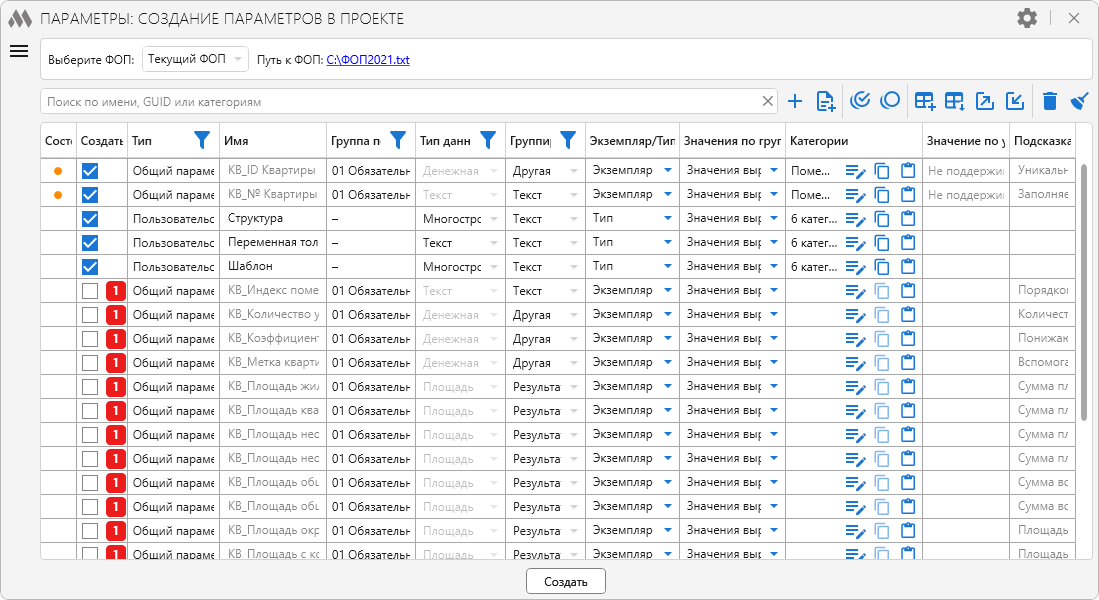Uncheck the create checkbox for Переменная тол row
Image resolution: width=1099 pixels, height=600 pixels.
tap(90, 243)
